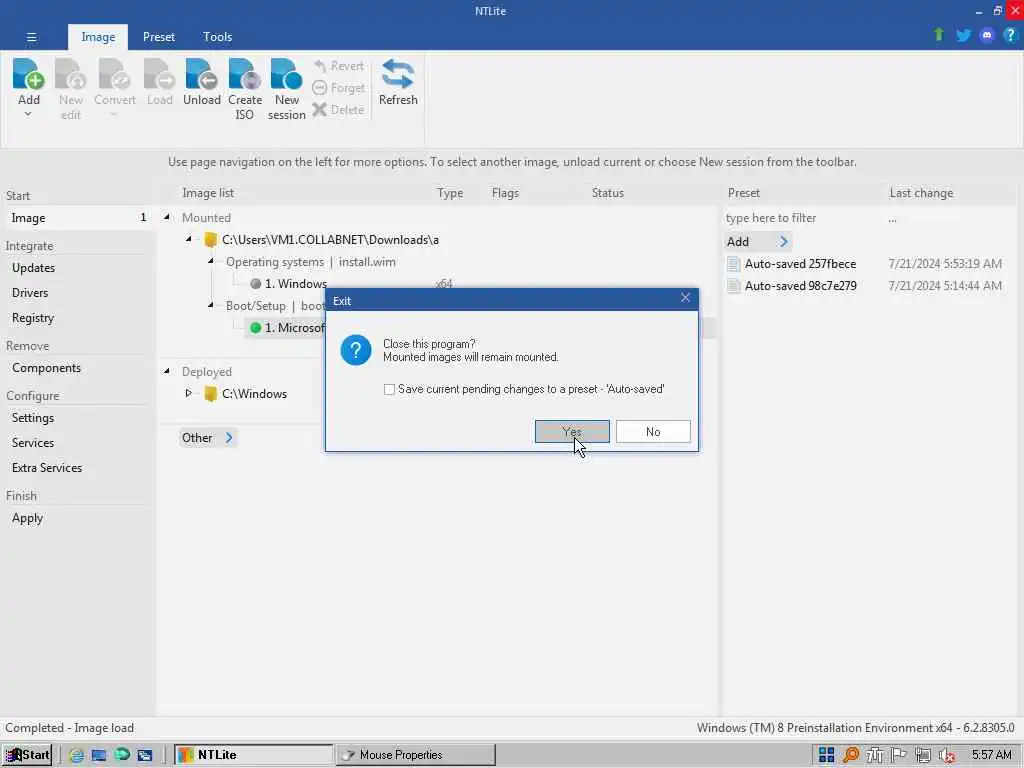Open the Updates page in sidebar
This screenshot has width=1024, height=768.
click(33, 268)
